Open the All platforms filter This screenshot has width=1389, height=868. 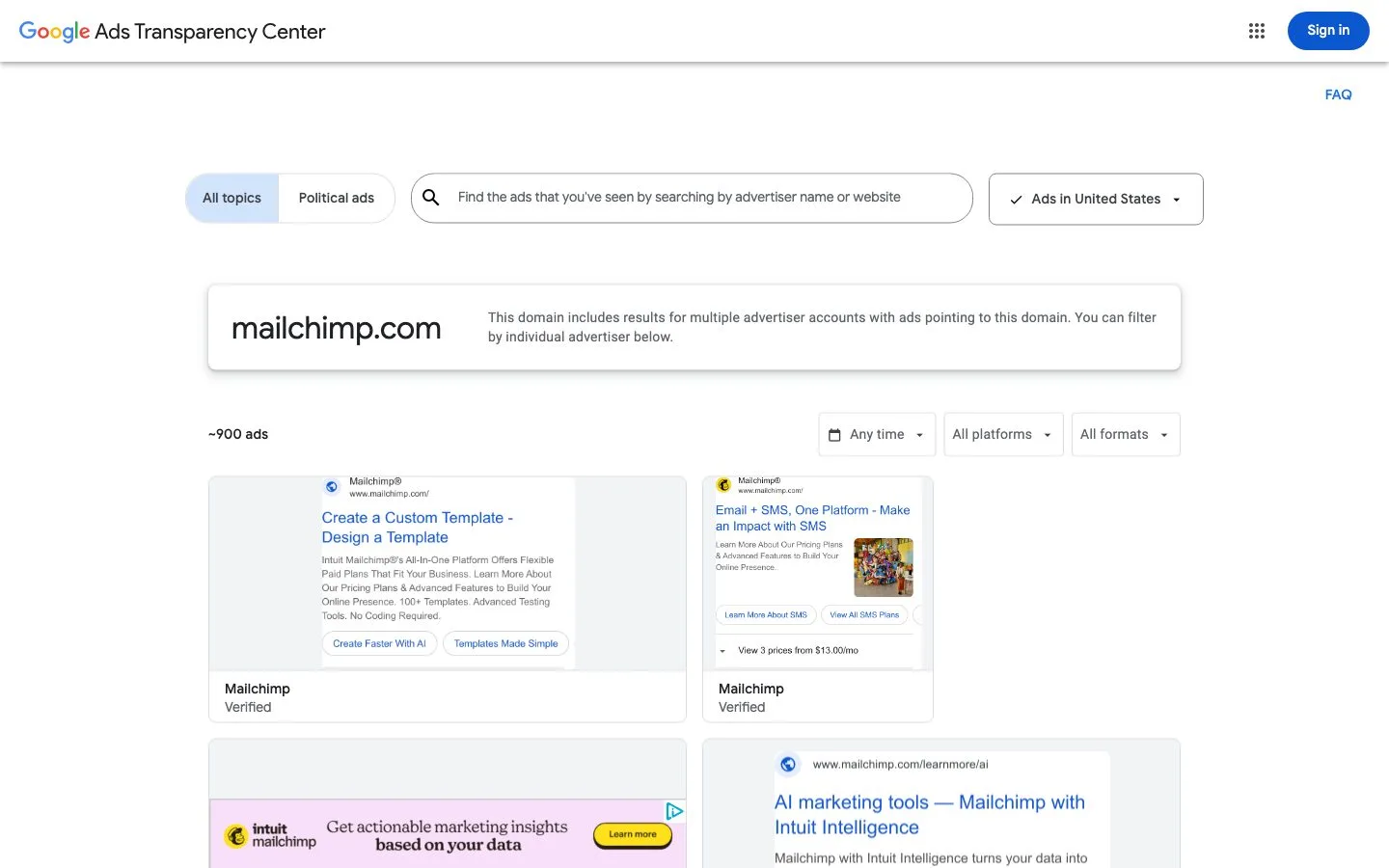click(x=1003, y=435)
